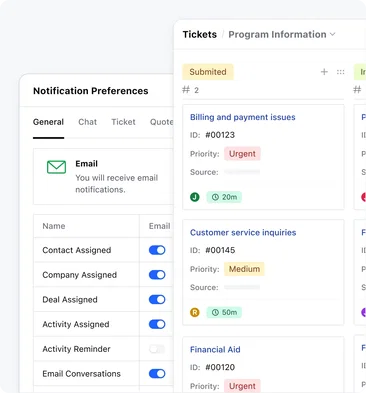Click Urgent priority badge on ticket #00123
This screenshot has width=366, height=393.
click(242, 154)
